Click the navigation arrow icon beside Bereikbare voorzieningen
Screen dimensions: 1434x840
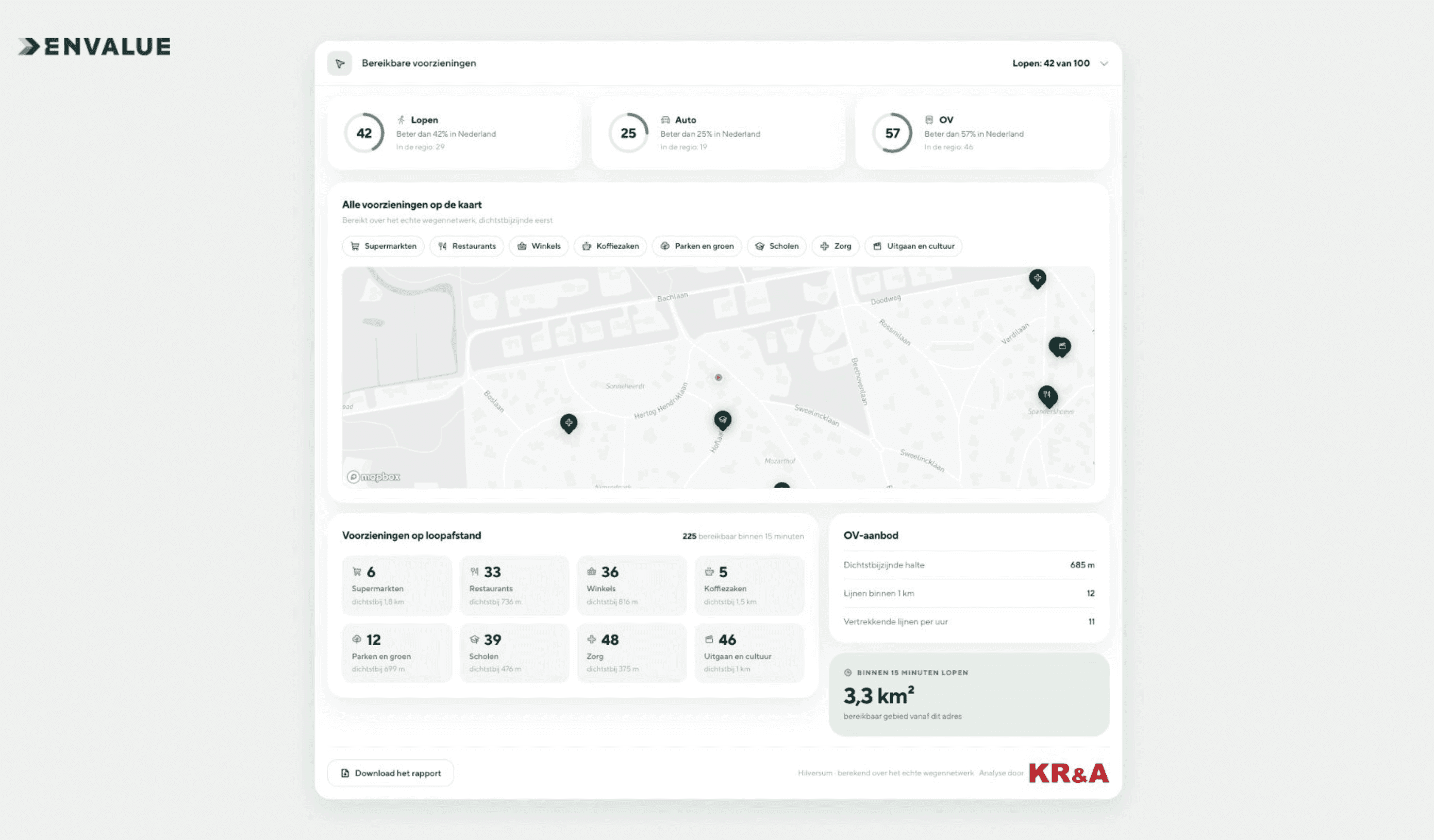(x=340, y=63)
